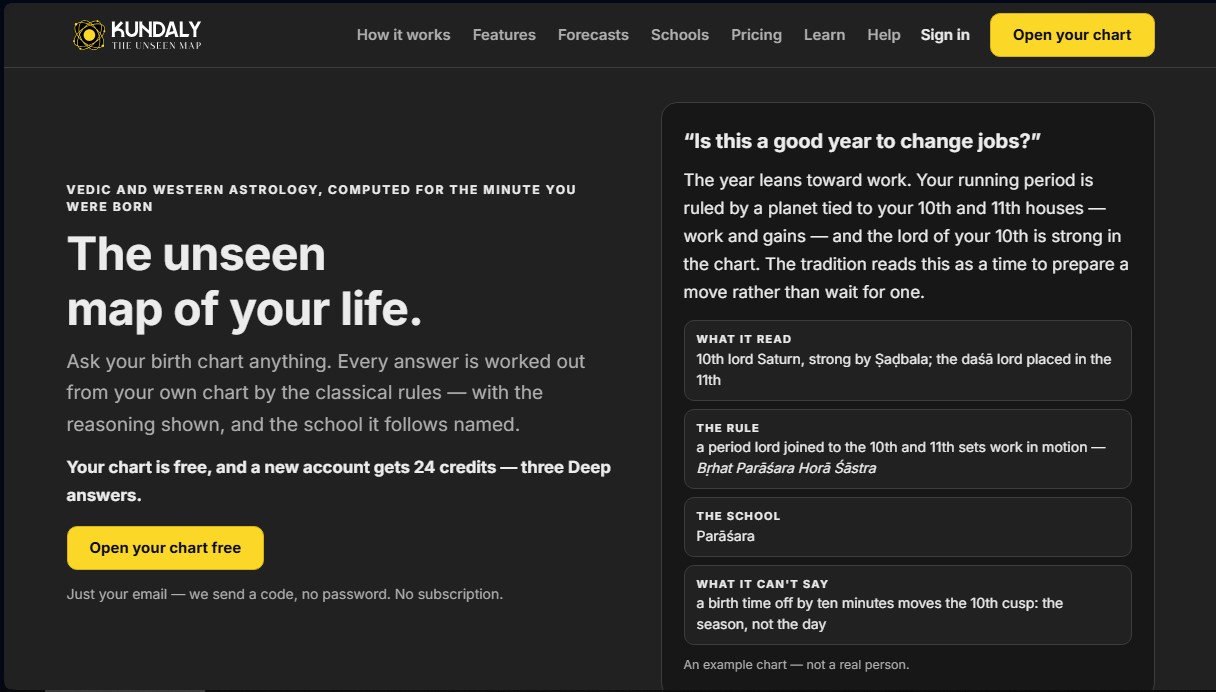Click the Bṛhat Parāśara Horā Śāstra citation

[786, 468]
